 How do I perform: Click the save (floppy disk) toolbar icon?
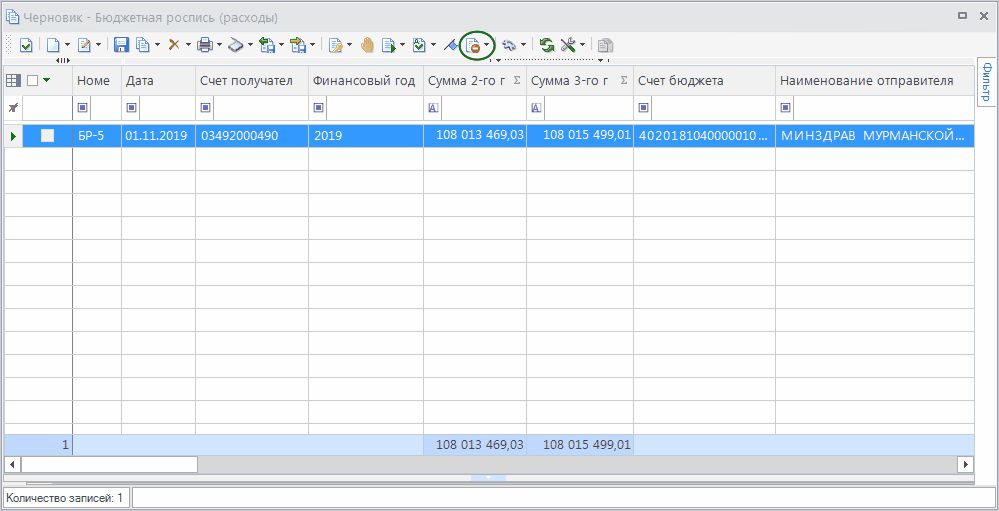[121, 45]
